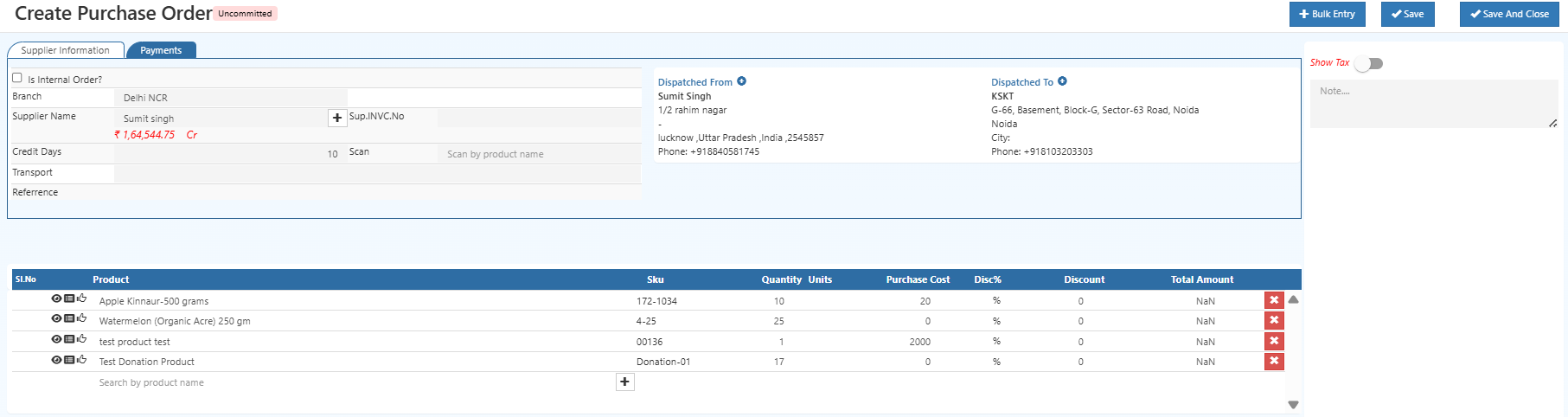Click the Total Amount column header
The height and width of the screenshot is (417, 1568).
[1202, 279]
